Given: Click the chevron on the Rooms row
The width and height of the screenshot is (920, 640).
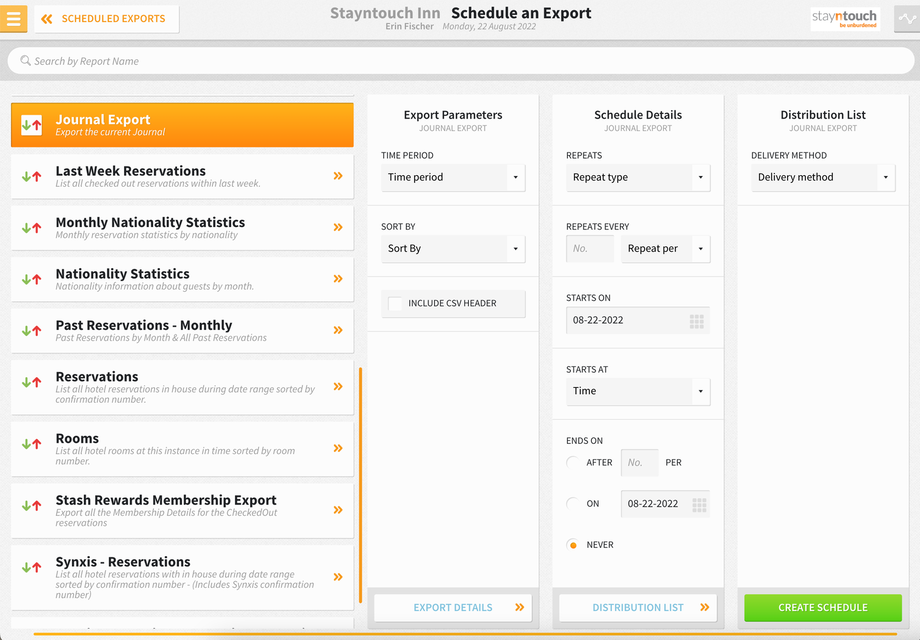Looking at the screenshot, I should tap(338, 448).
